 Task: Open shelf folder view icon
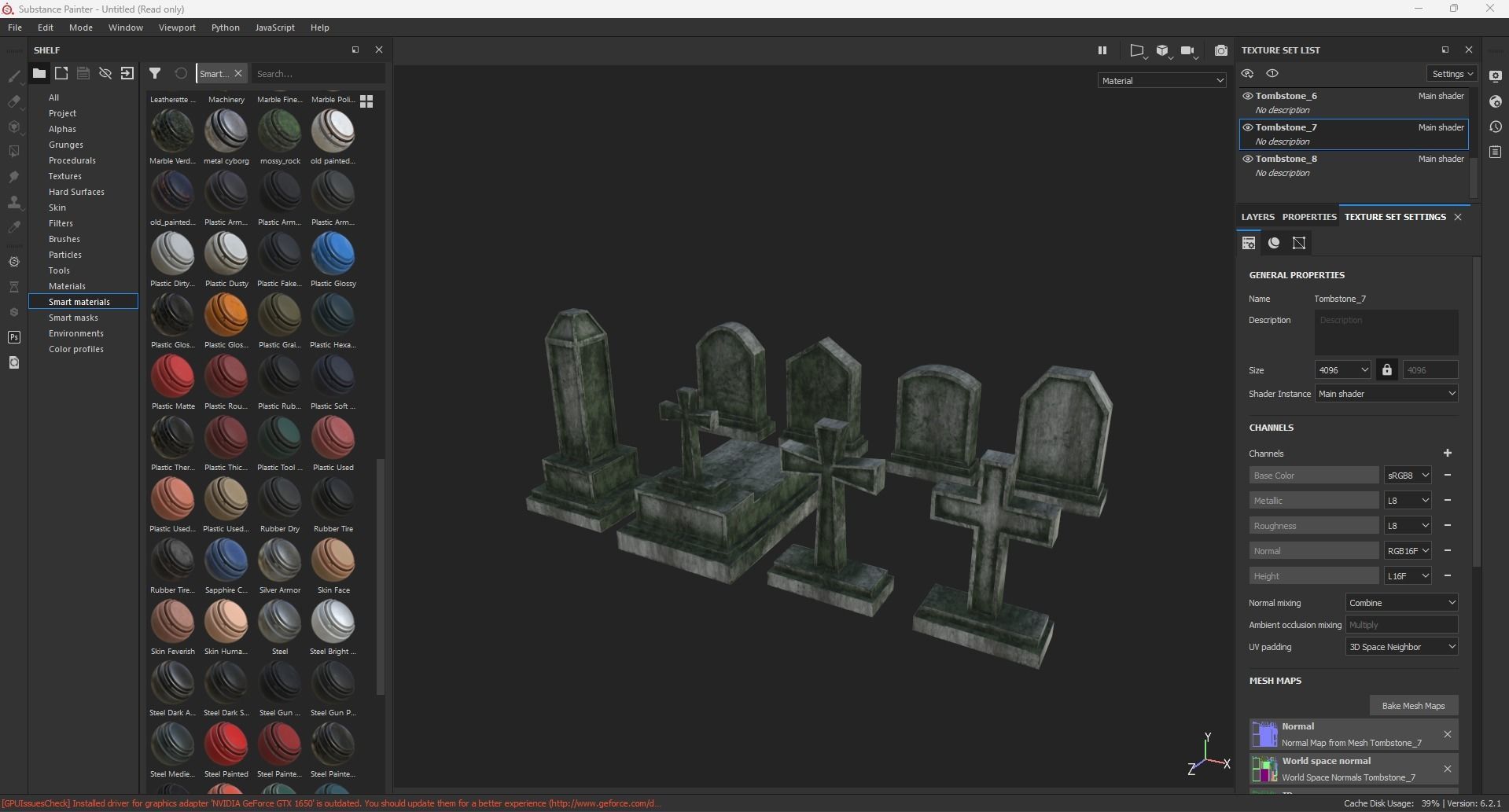(x=39, y=73)
